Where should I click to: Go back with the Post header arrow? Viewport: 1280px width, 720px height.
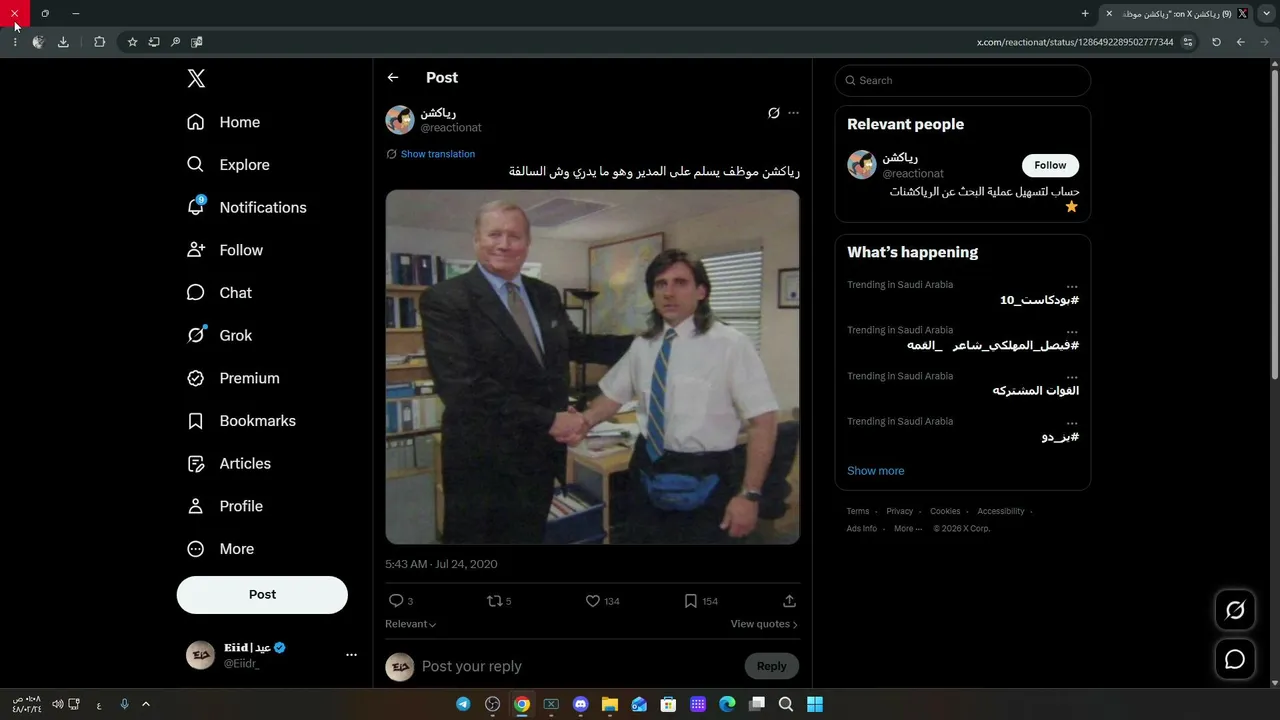click(x=393, y=78)
